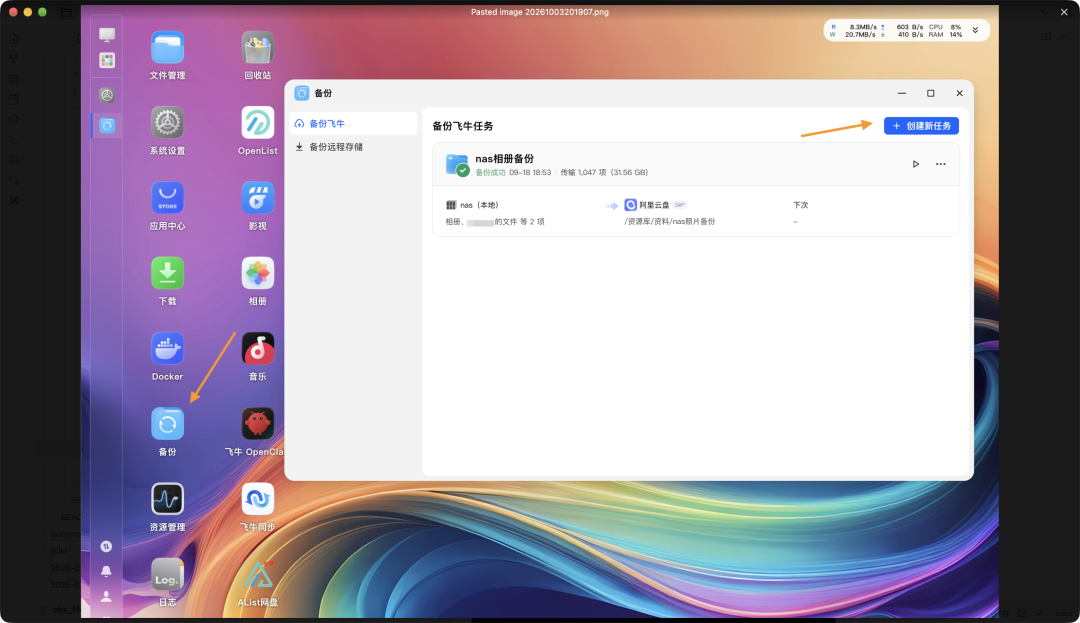Click the /资源库/资料/nas照片备份 destination path
The width and height of the screenshot is (1080, 623).
[x=669, y=222]
